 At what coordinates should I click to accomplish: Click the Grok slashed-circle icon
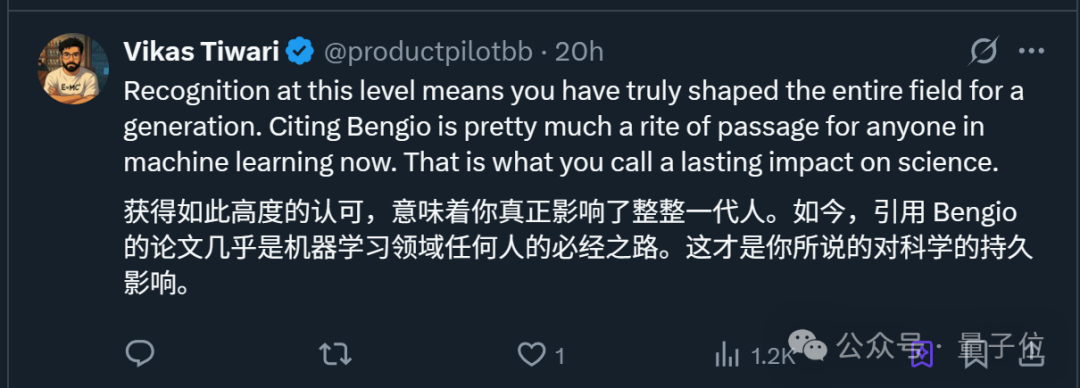pyautogui.click(x=984, y=51)
